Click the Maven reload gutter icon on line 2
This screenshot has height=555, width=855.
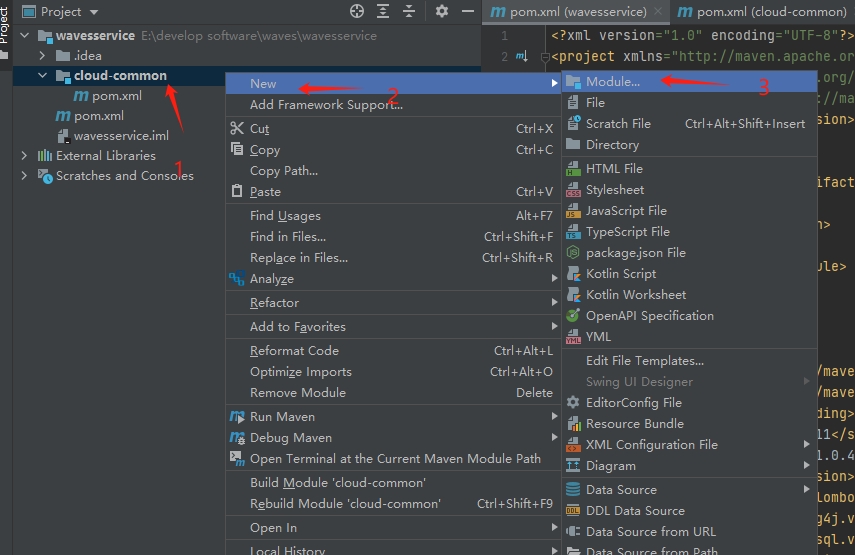pos(522,56)
